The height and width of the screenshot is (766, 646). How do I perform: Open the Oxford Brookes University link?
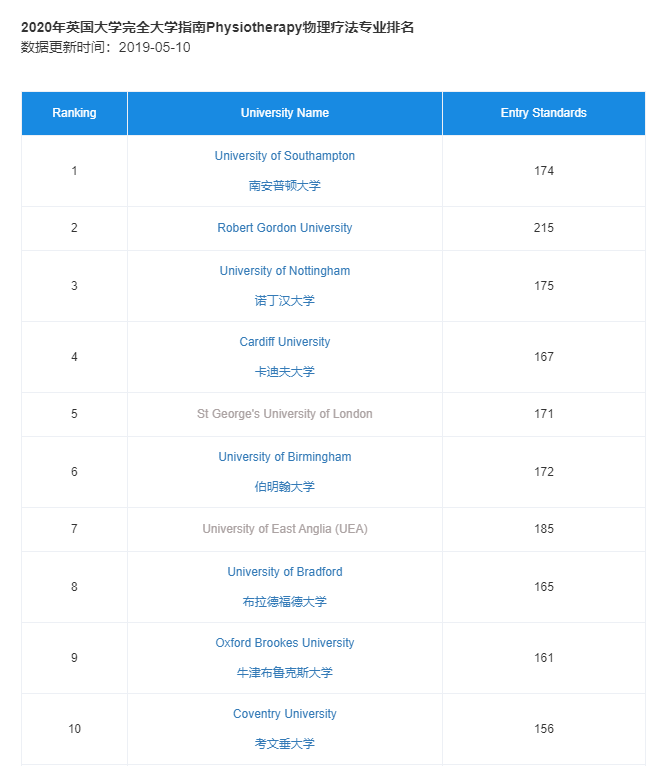pyautogui.click(x=284, y=643)
